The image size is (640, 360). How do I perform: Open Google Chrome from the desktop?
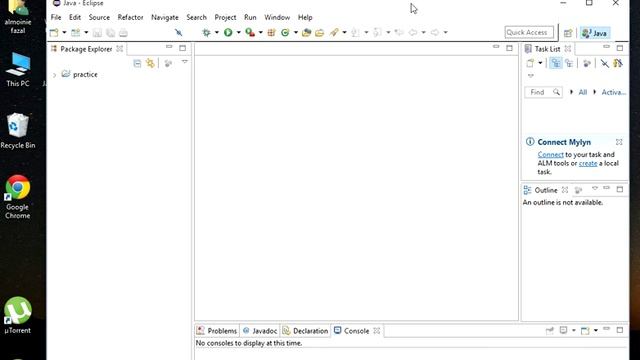pos(18,197)
